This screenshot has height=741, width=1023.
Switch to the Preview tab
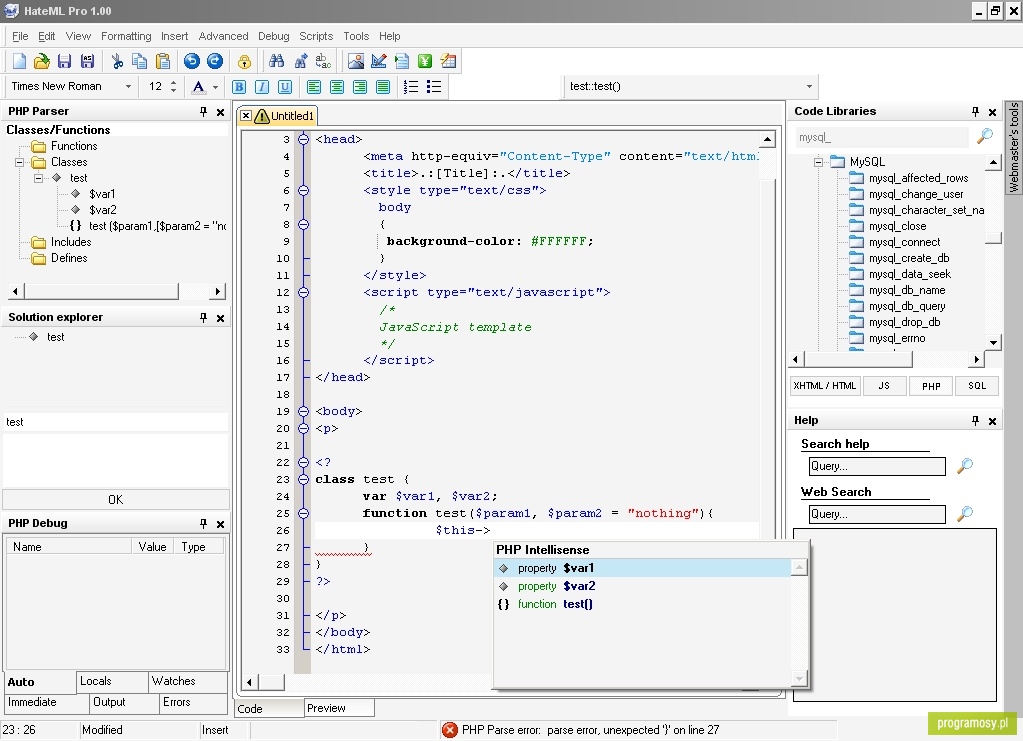(x=339, y=708)
